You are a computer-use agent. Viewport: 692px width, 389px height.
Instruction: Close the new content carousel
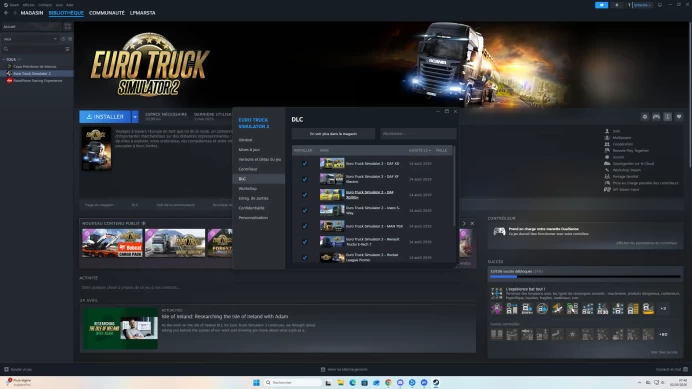[x=472, y=223]
